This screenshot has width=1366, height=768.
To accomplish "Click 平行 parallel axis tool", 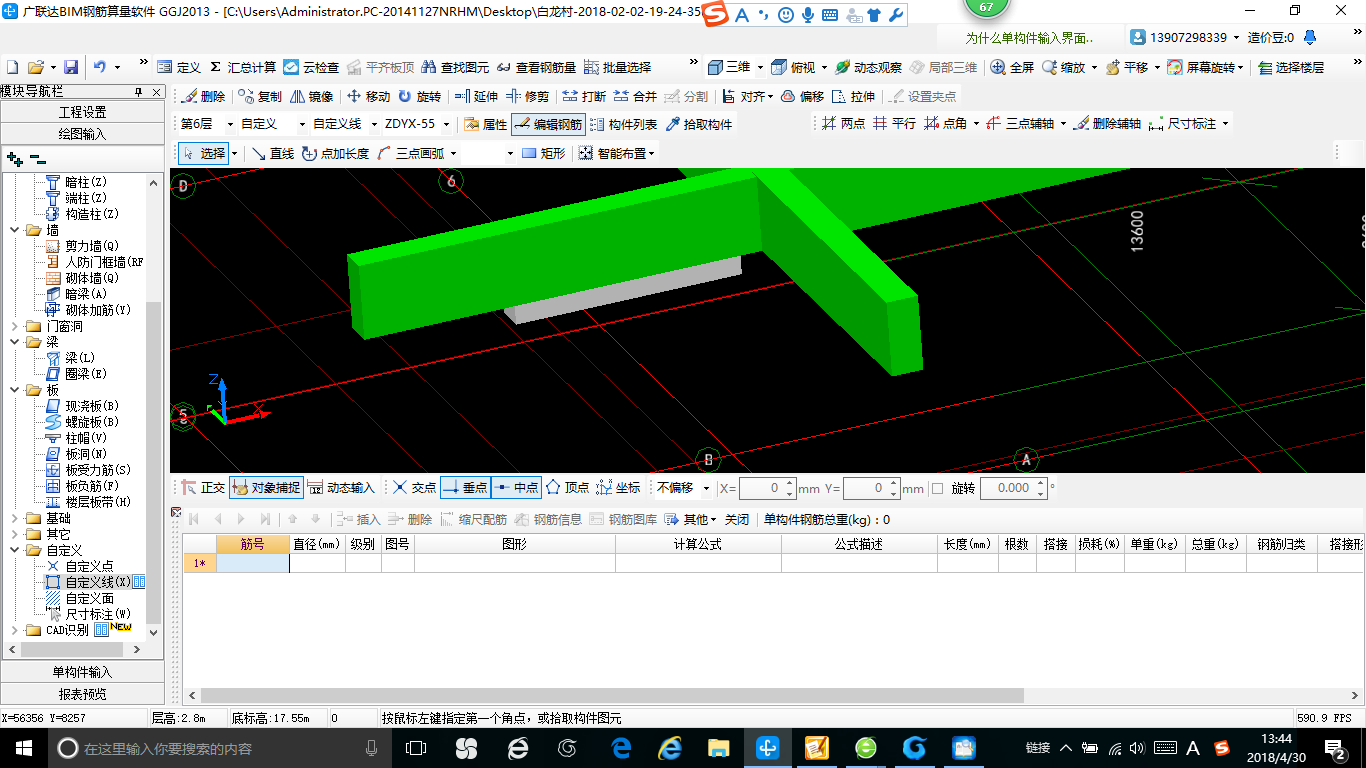I will (x=894, y=123).
